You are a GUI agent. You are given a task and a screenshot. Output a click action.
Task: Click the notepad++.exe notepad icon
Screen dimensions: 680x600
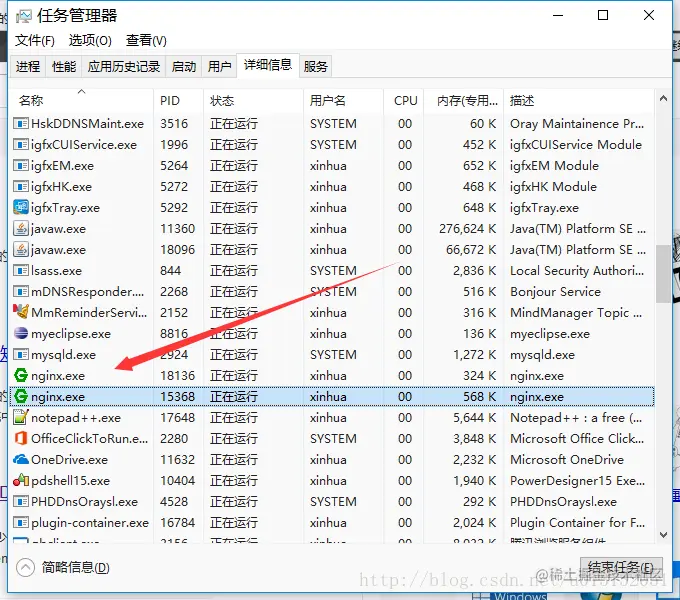point(21,417)
